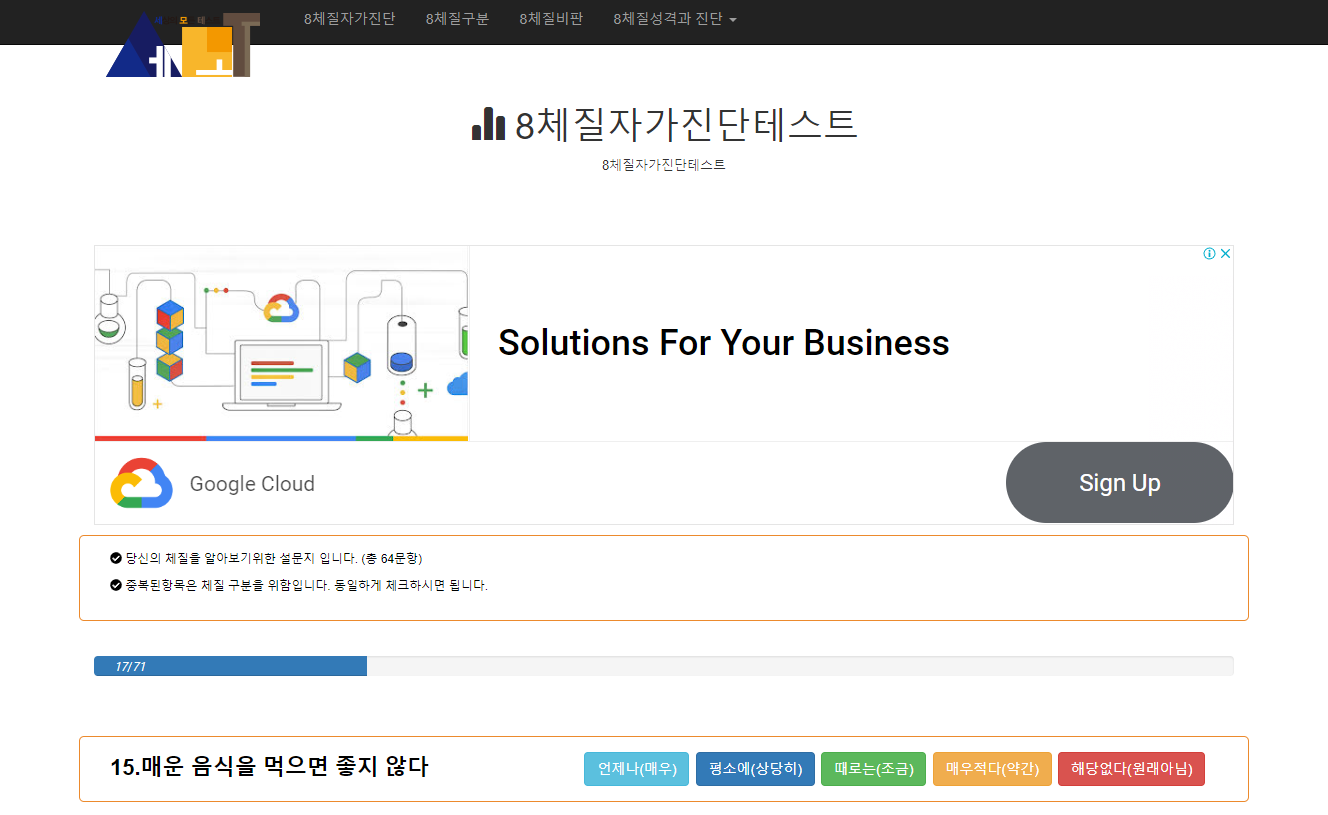Close the Google Cloud advertisement
This screenshot has height=815, width=1328.
point(1225,254)
